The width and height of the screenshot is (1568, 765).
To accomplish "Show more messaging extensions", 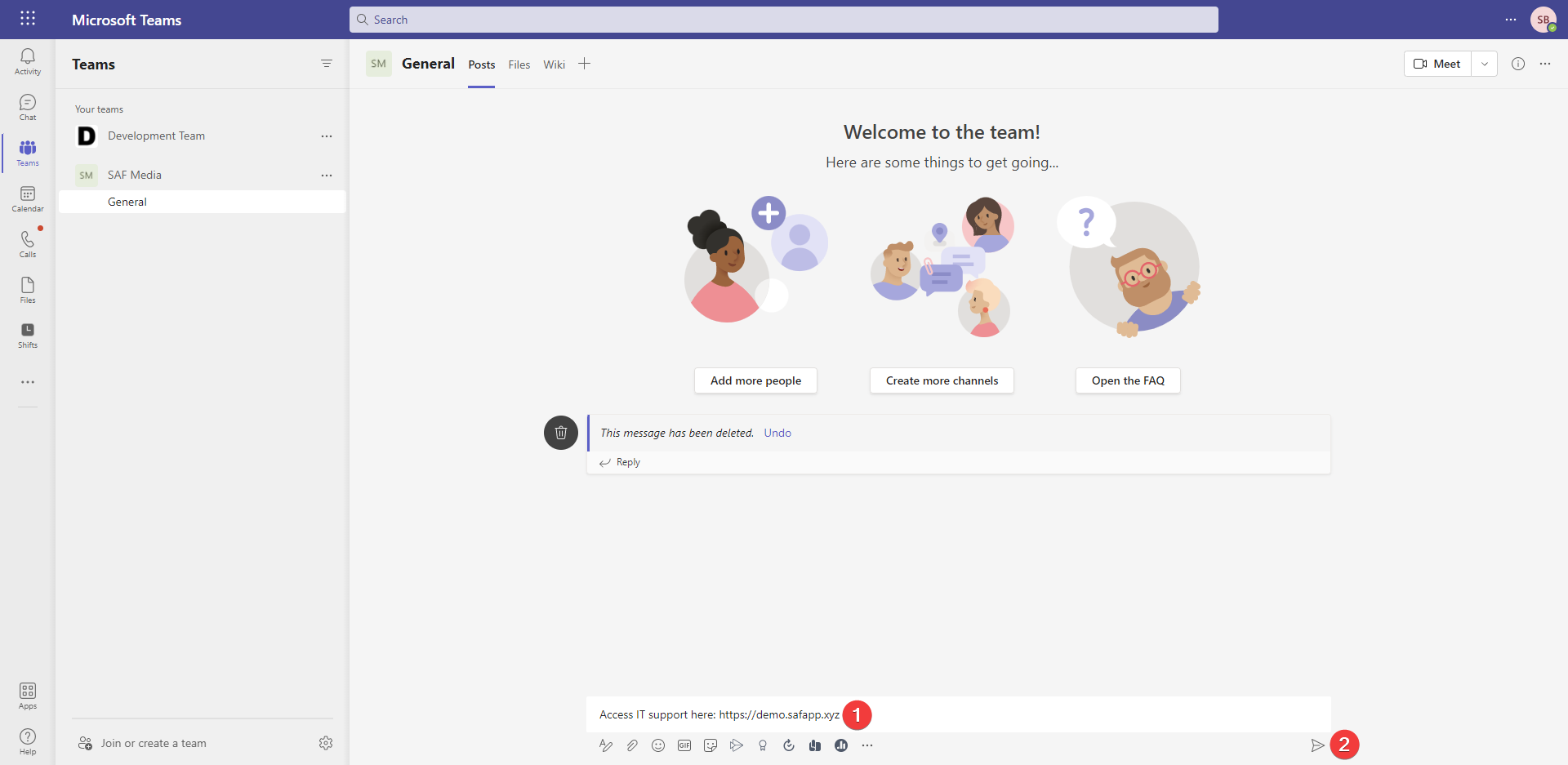I will click(x=867, y=745).
